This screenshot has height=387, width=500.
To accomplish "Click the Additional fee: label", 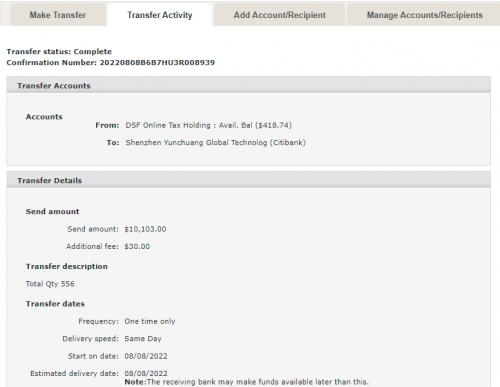I will pyautogui.click(x=92, y=247).
